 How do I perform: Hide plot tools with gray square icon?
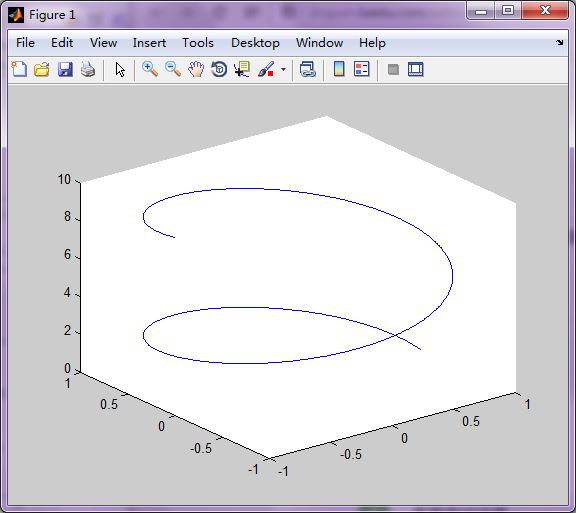[393, 69]
